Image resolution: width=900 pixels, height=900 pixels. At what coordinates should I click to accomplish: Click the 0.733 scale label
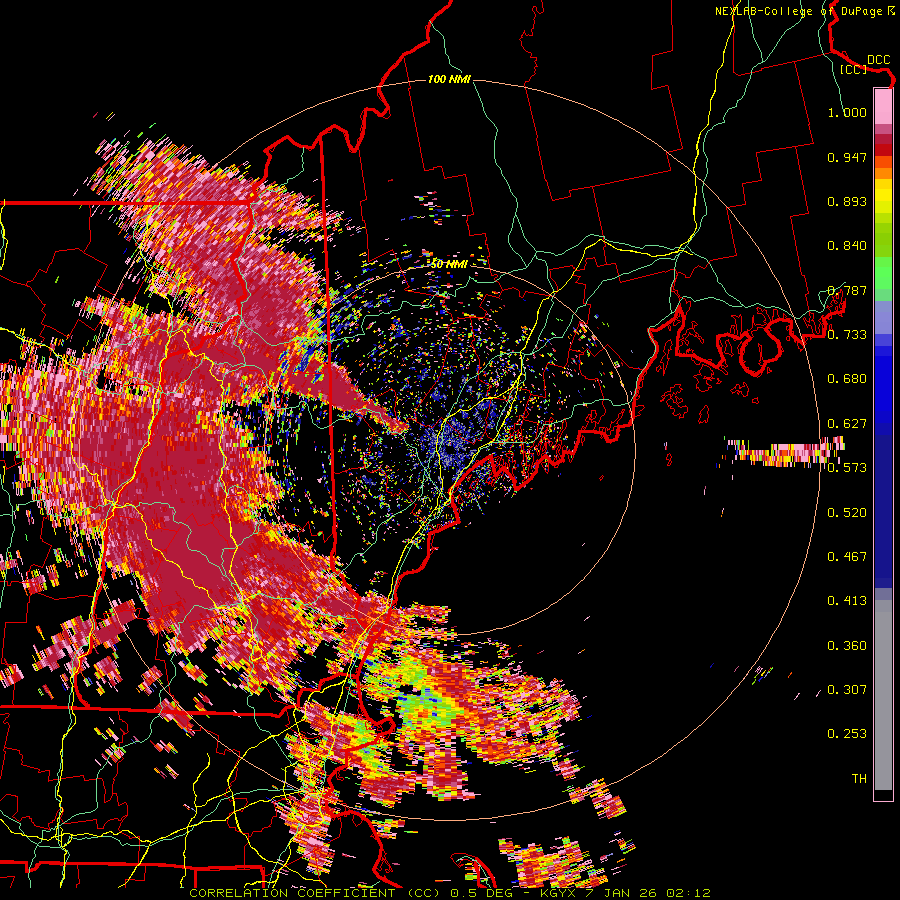point(847,335)
